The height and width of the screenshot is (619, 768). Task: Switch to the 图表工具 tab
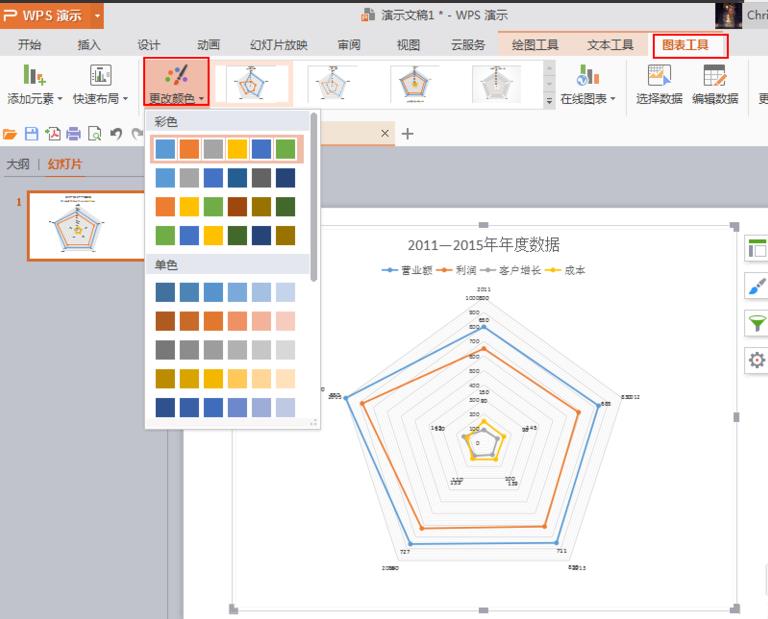tap(690, 46)
